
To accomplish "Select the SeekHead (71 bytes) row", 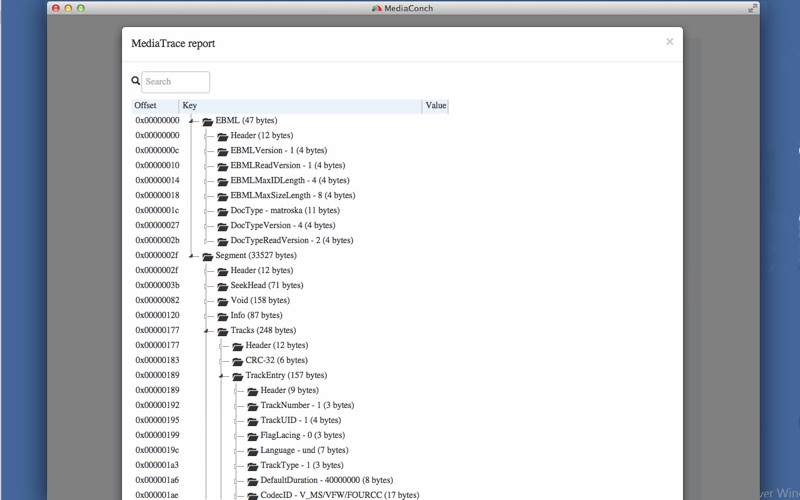I will 266,285.
